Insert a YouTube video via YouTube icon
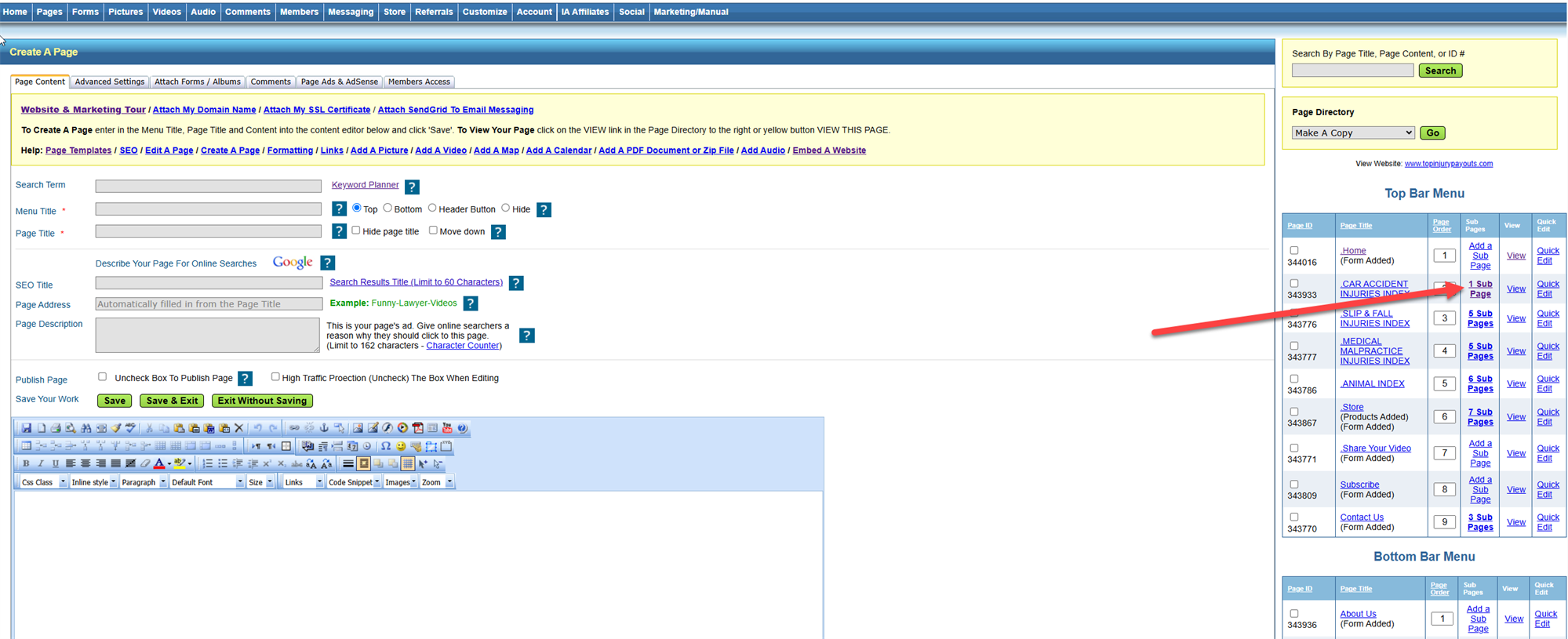 click(x=447, y=428)
